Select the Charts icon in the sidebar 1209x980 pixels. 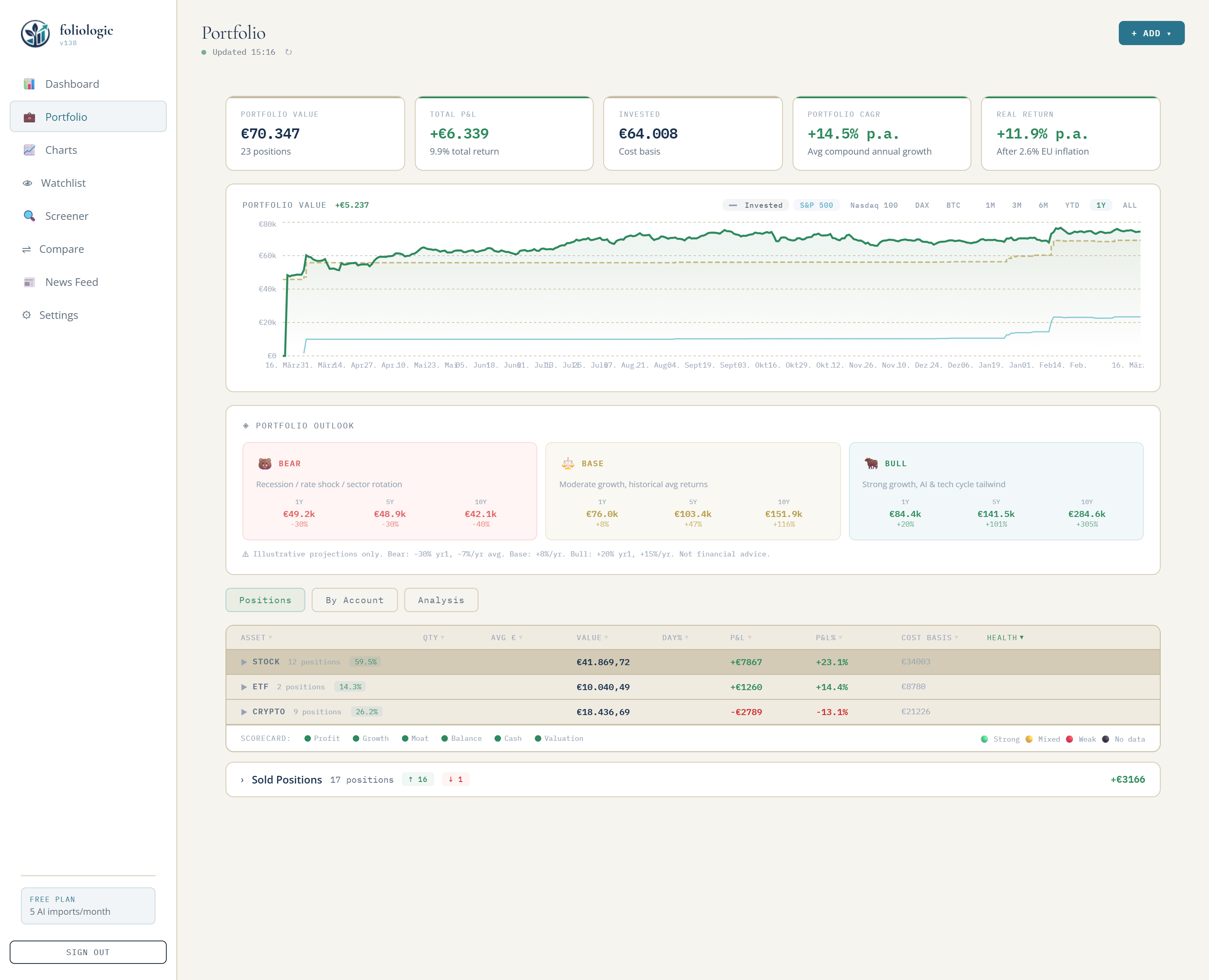click(29, 150)
